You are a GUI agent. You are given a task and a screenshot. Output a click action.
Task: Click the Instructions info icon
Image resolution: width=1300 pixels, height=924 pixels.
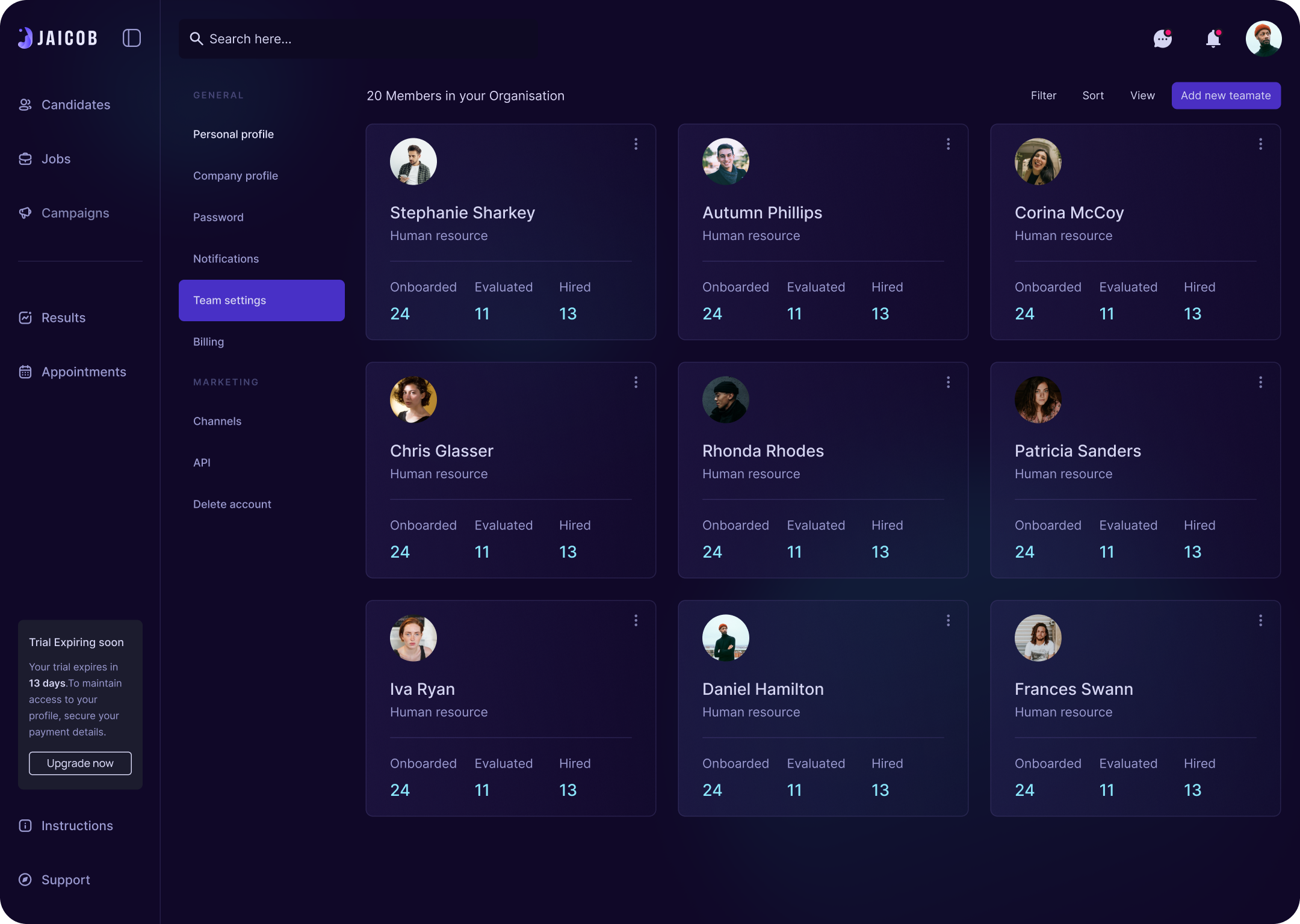click(25, 825)
